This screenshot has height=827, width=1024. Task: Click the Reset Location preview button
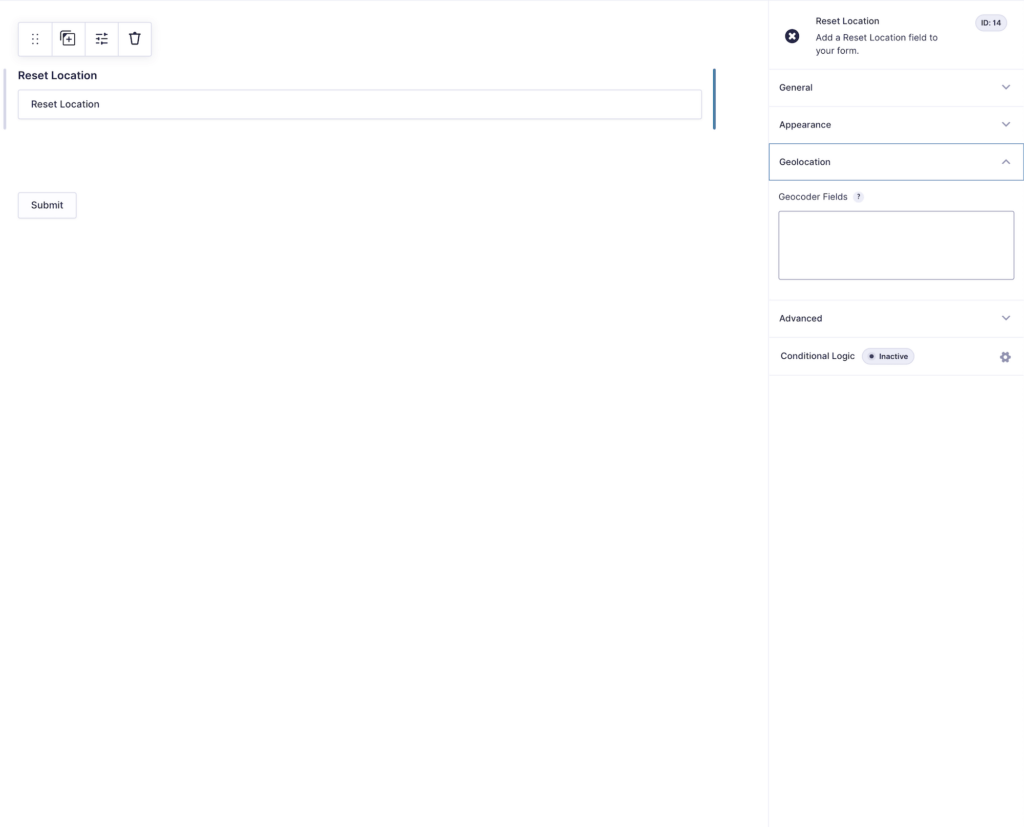pos(360,104)
